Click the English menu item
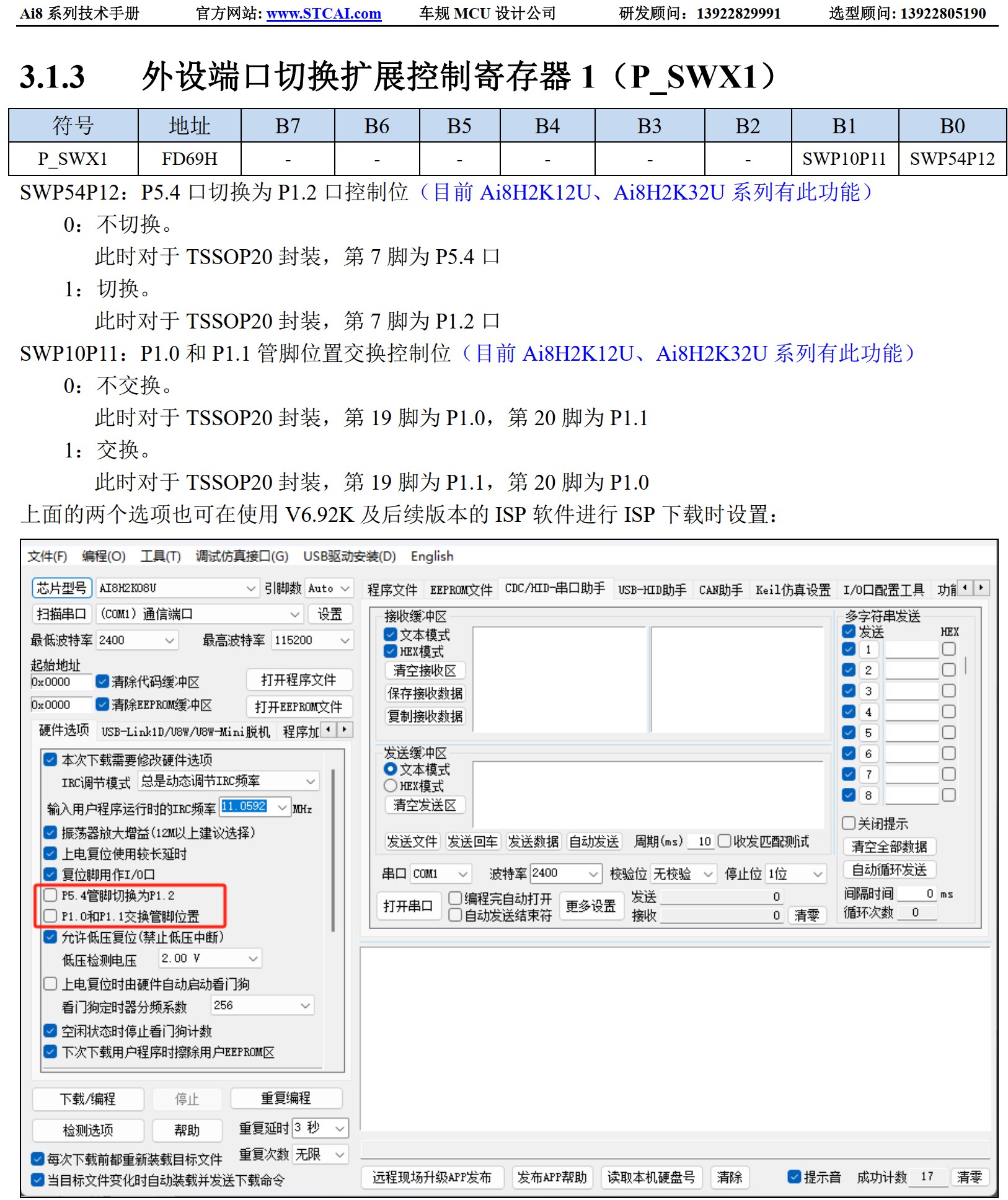The height and width of the screenshot is (1200, 1008). 432,556
